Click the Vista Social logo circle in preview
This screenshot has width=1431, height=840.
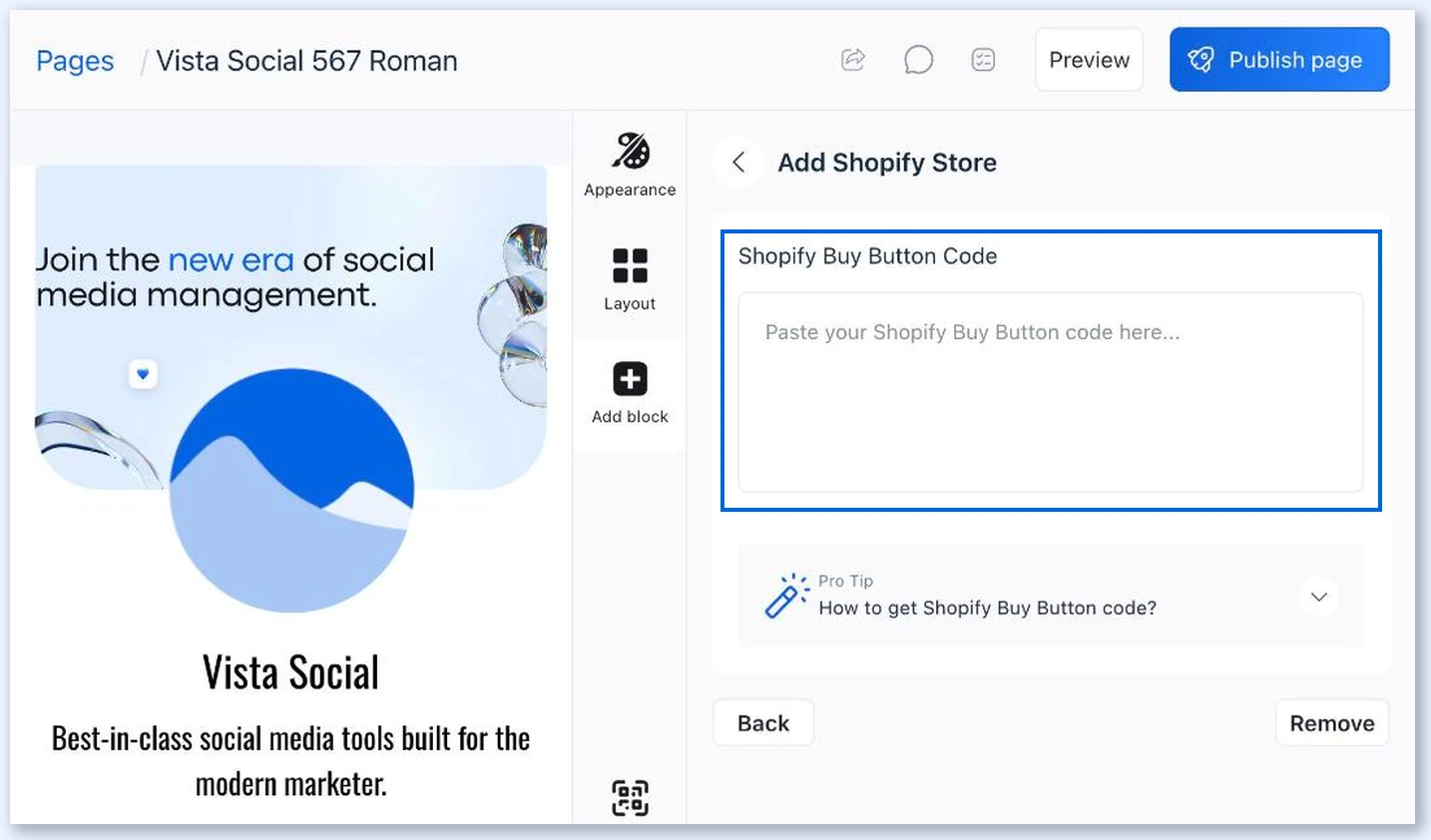pos(291,490)
